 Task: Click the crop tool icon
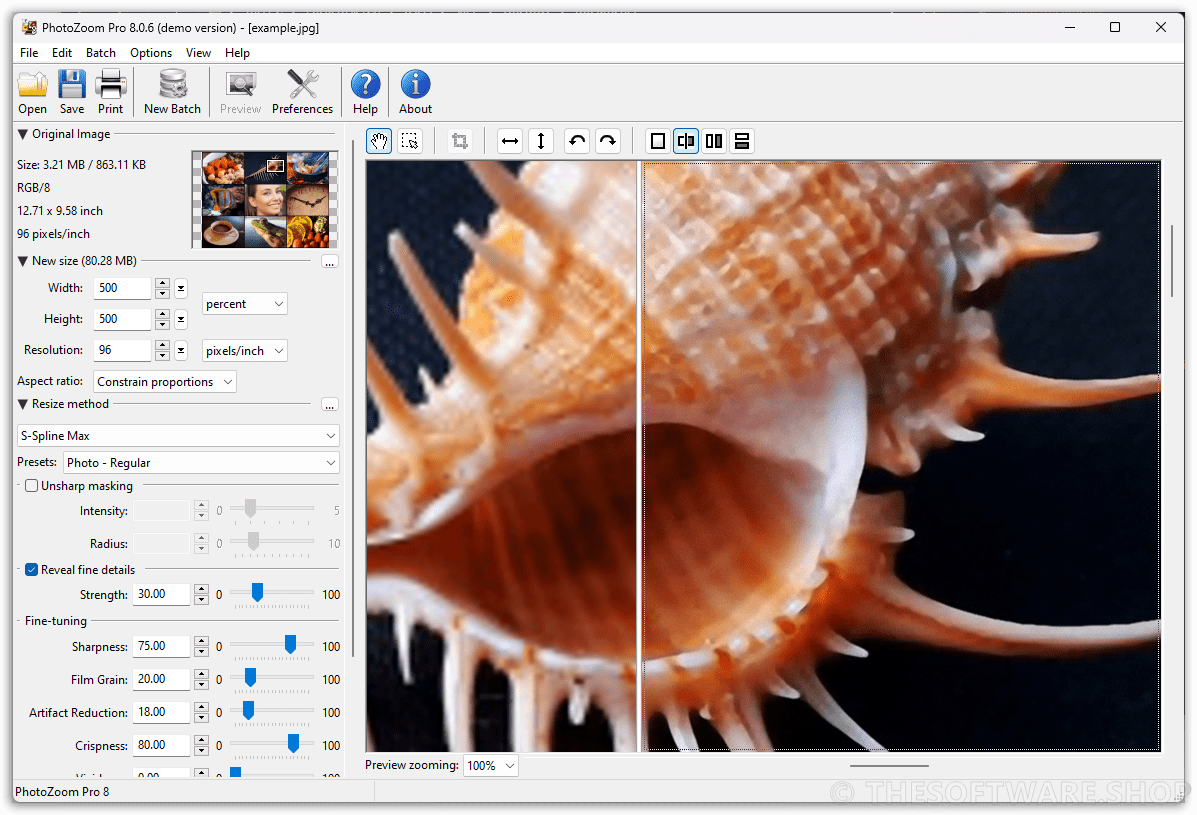coord(460,141)
